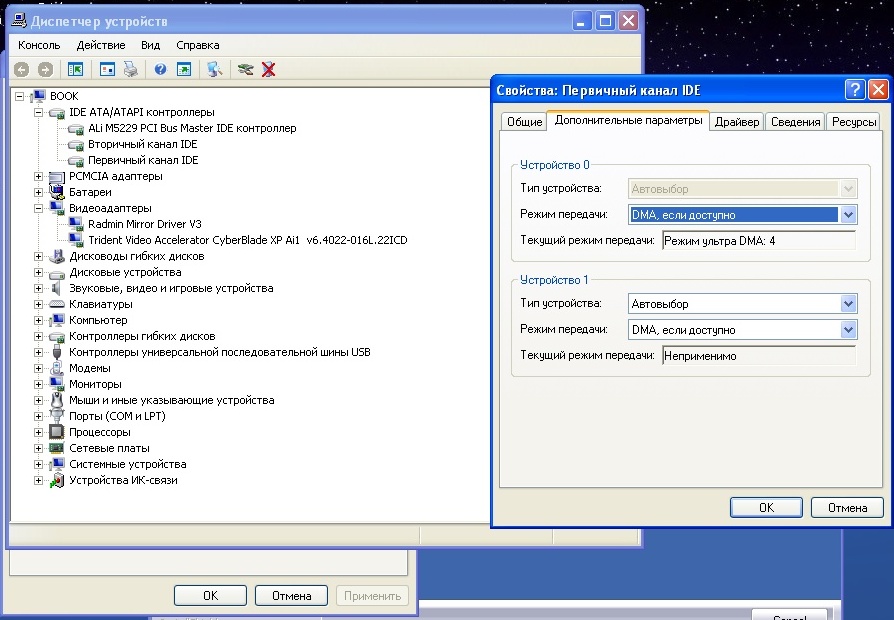Expand the Процессоры tree node
Viewport: 894px width, 620px height.
[39, 432]
